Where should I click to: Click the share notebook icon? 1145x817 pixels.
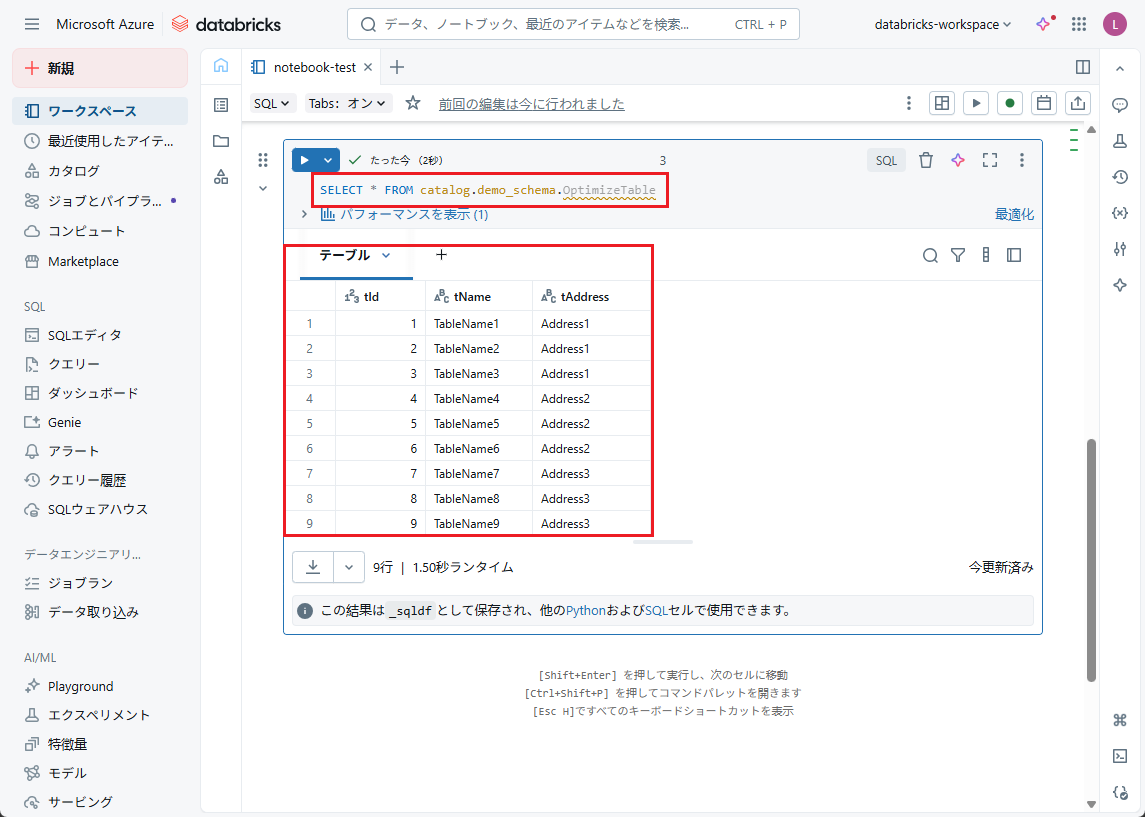[1078, 103]
